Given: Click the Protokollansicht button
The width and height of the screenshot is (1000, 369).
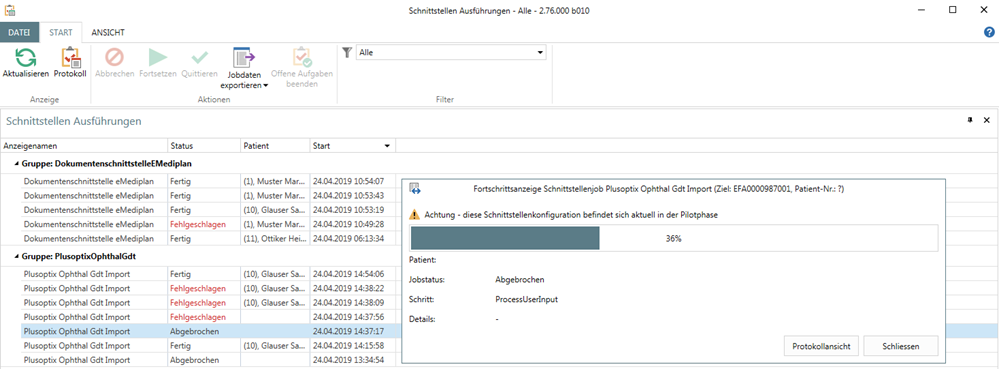Looking at the screenshot, I should (821, 346).
